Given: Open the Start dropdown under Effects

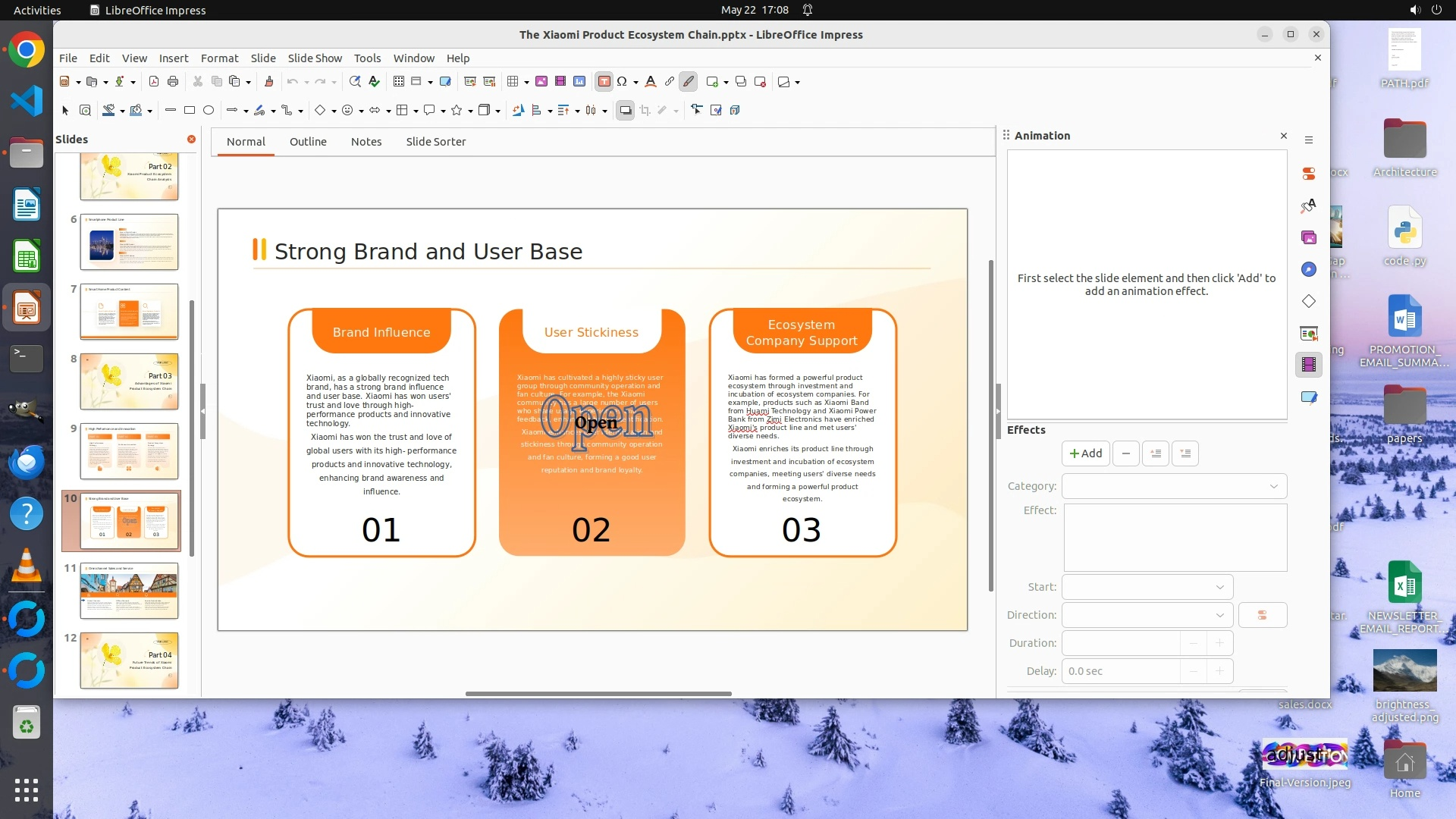Looking at the screenshot, I should [x=1147, y=587].
